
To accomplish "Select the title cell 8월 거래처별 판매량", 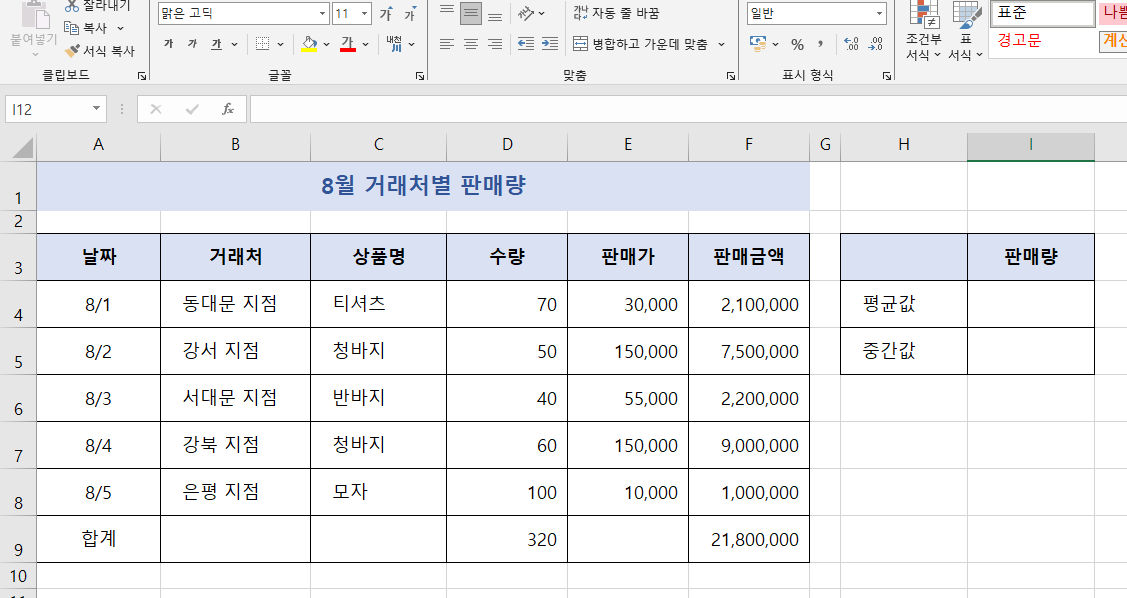I will click(423, 185).
